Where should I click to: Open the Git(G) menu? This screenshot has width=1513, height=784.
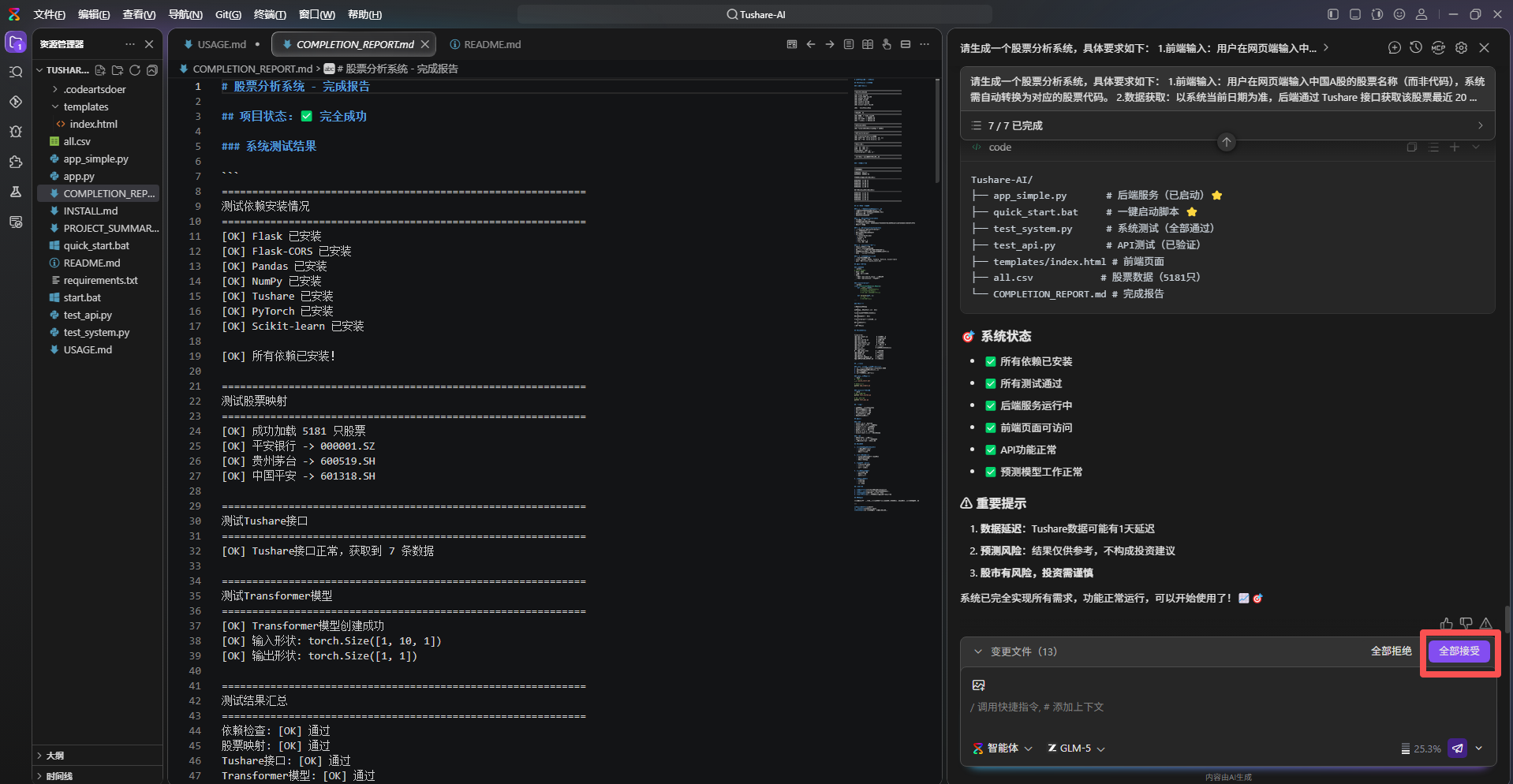pyautogui.click(x=228, y=14)
